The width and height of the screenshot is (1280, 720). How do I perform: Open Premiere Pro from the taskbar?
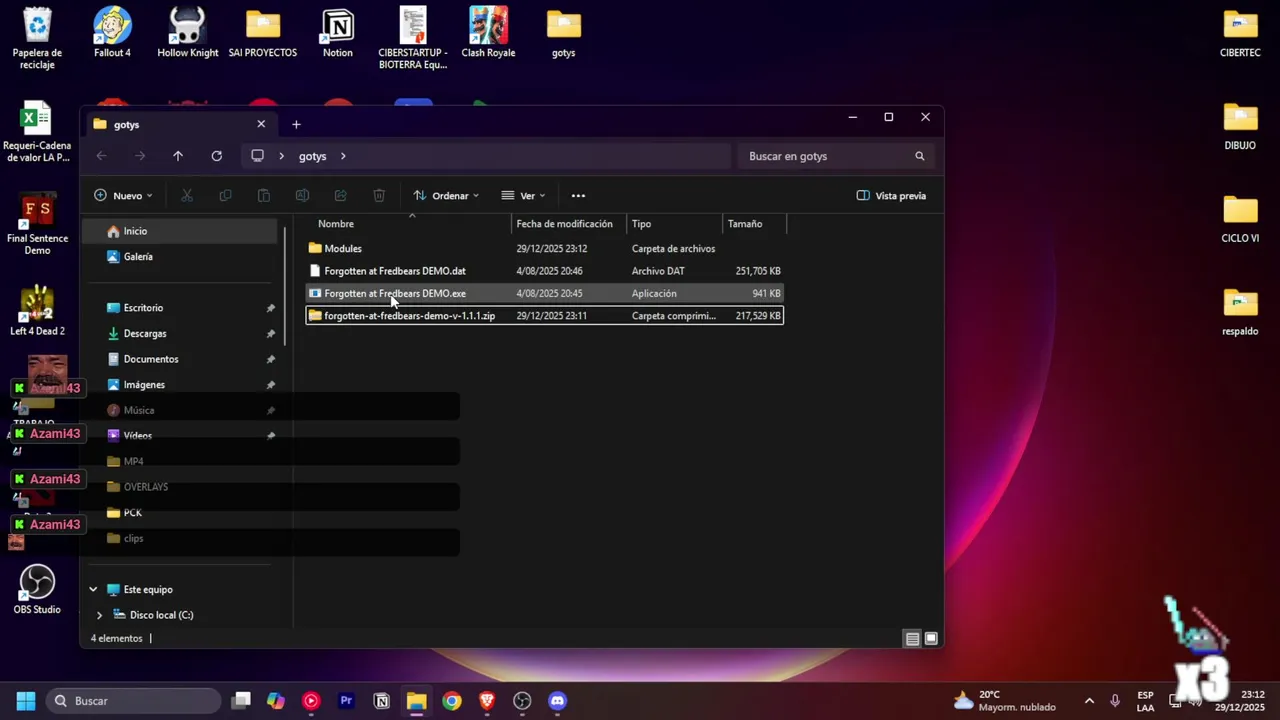tap(346, 701)
